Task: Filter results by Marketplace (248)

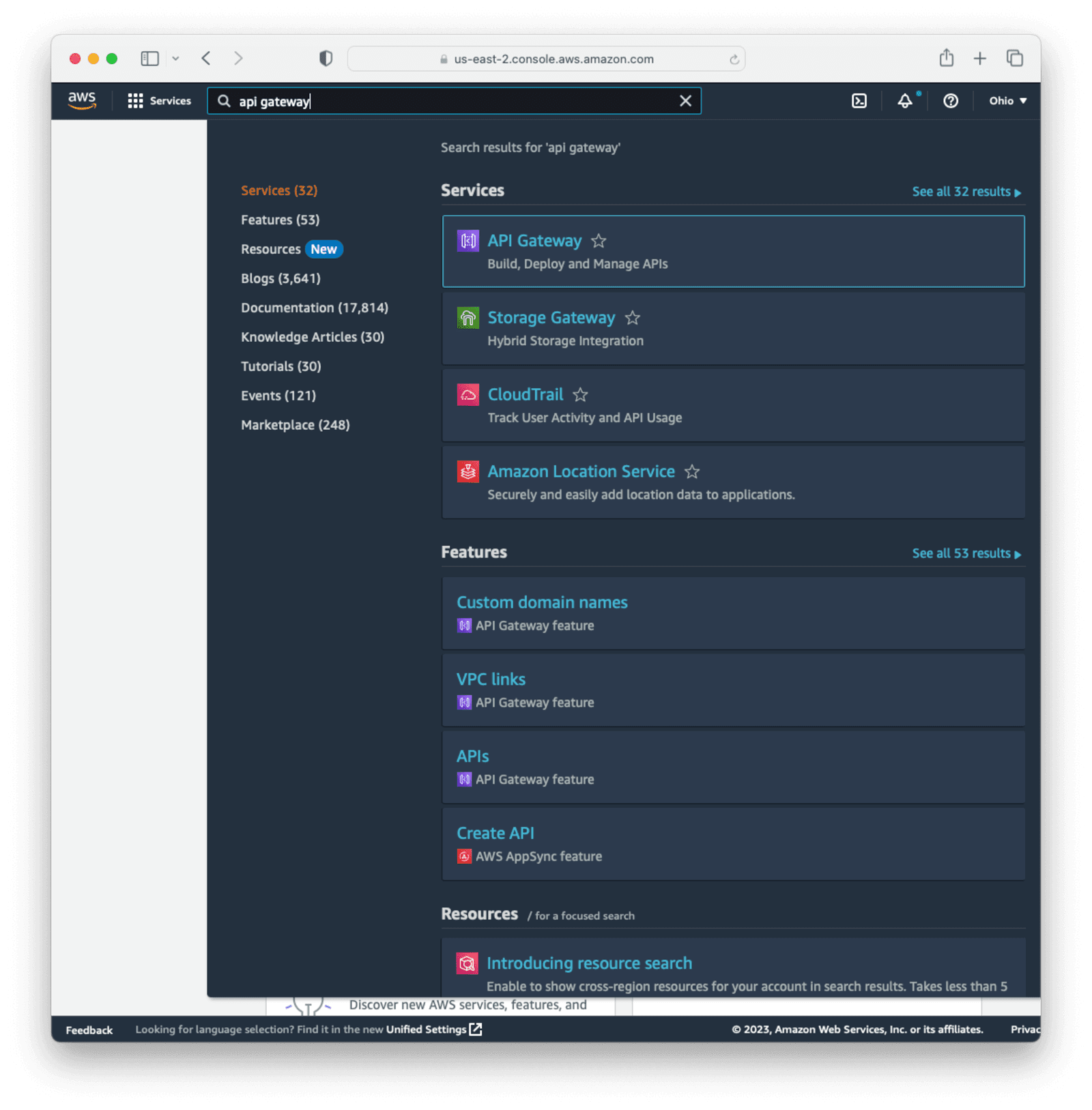Action: [x=295, y=425]
